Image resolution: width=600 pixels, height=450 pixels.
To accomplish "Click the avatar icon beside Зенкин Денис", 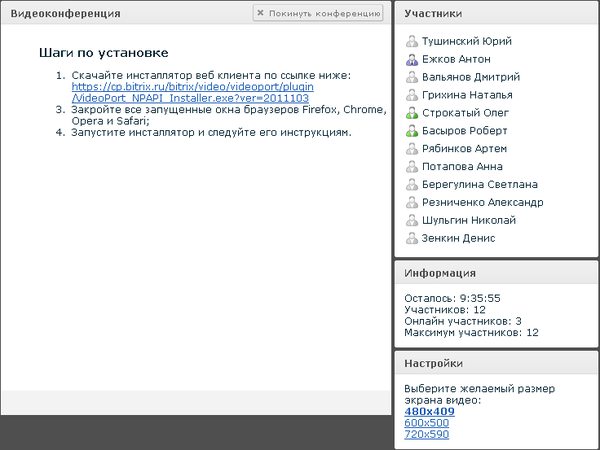I will coord(411,239).
